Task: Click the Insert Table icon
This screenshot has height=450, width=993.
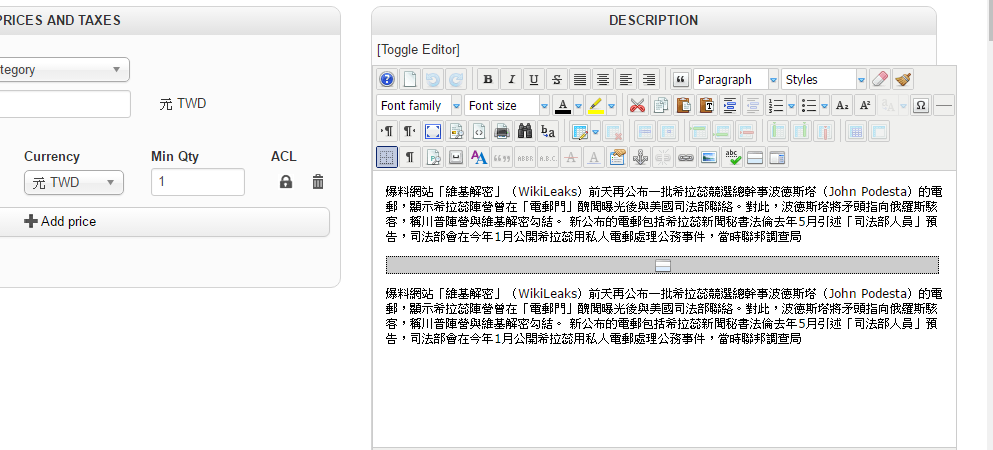Action: pos(579,131)
